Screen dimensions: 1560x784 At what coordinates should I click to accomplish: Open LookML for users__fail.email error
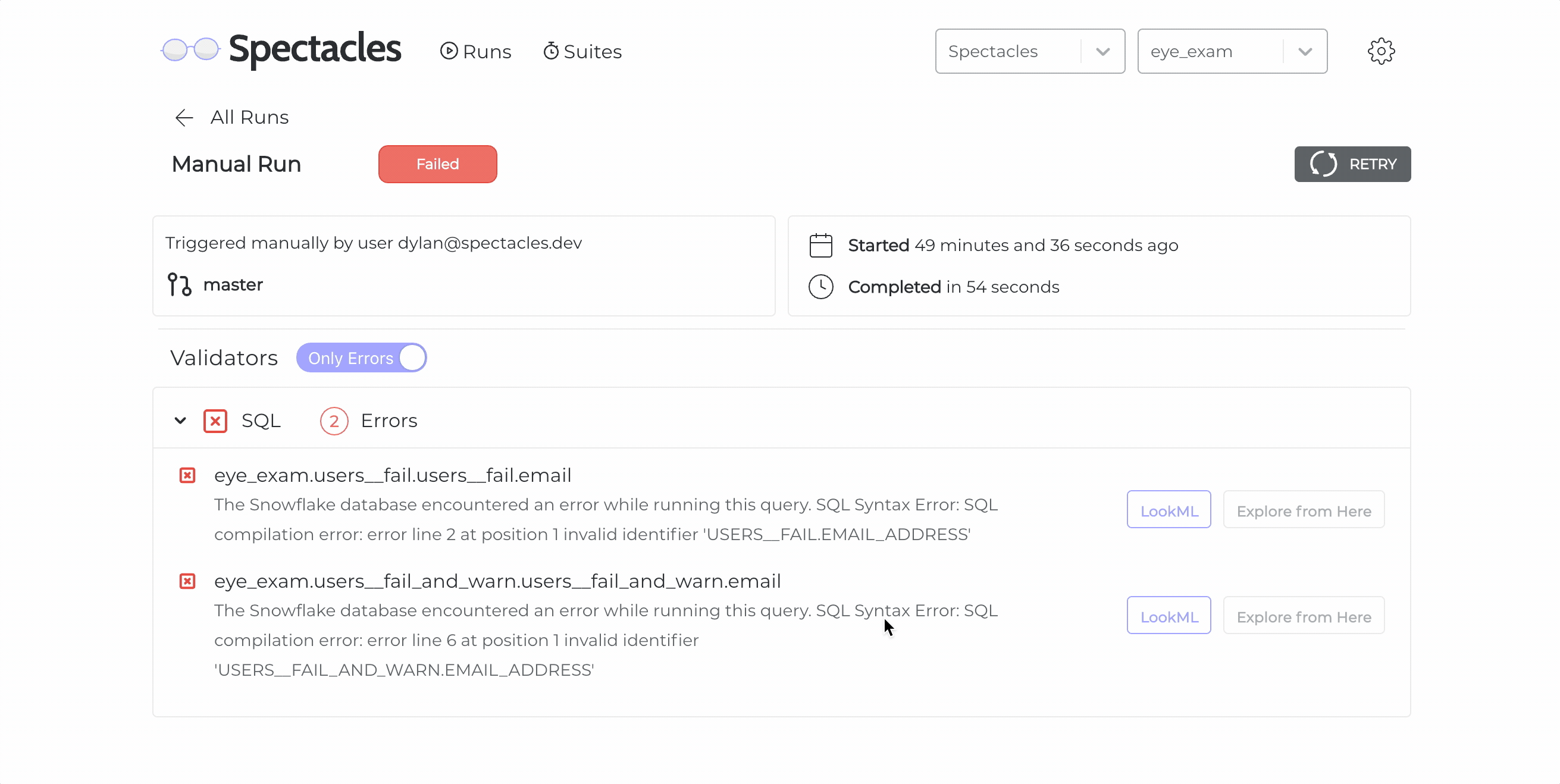click(x=1169, y=509)
